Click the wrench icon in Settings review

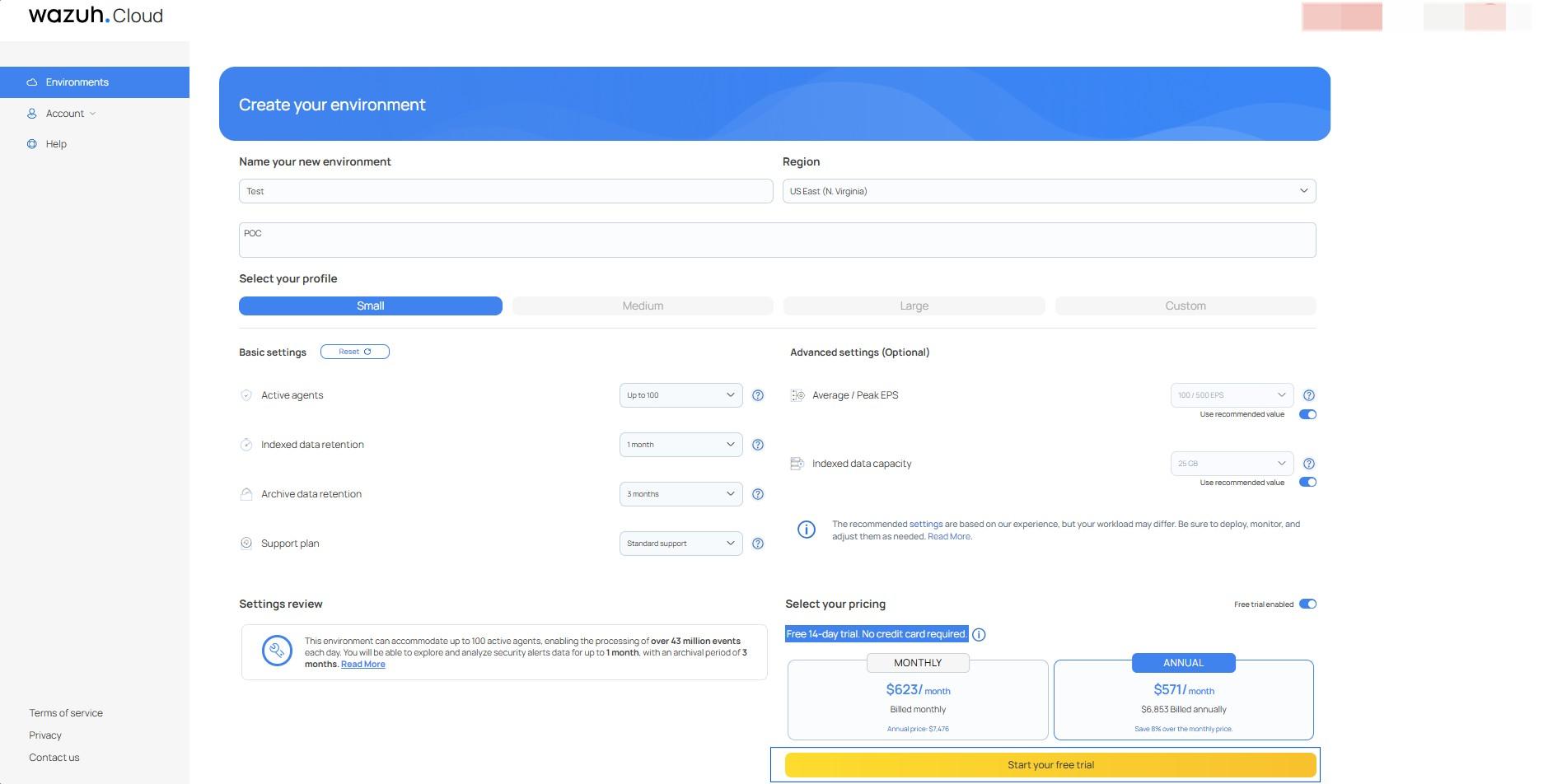[x=278, y=651]
